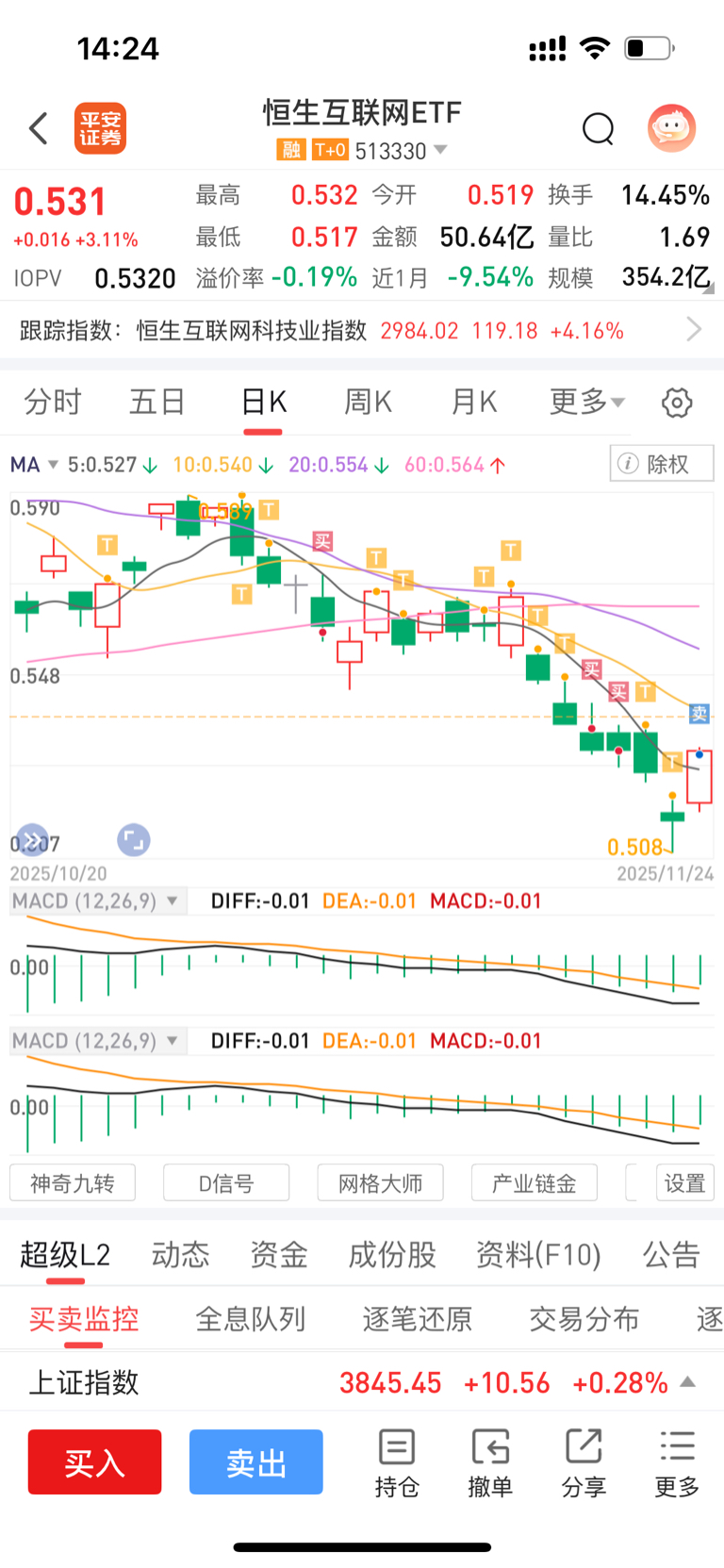Tap MA 10:0.540 legend value

click(222, 465)
